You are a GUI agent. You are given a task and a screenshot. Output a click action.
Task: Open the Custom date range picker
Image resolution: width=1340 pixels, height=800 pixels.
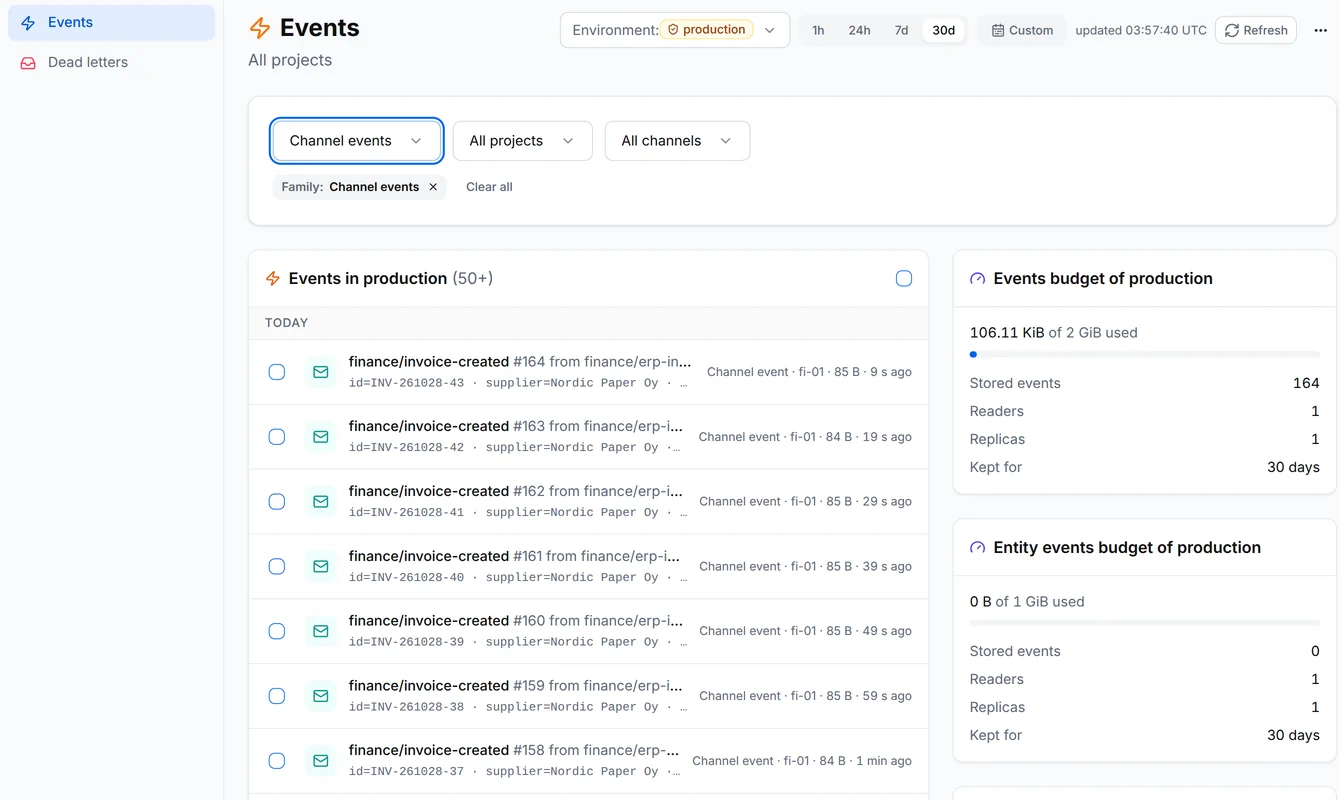coord(1022,30)
